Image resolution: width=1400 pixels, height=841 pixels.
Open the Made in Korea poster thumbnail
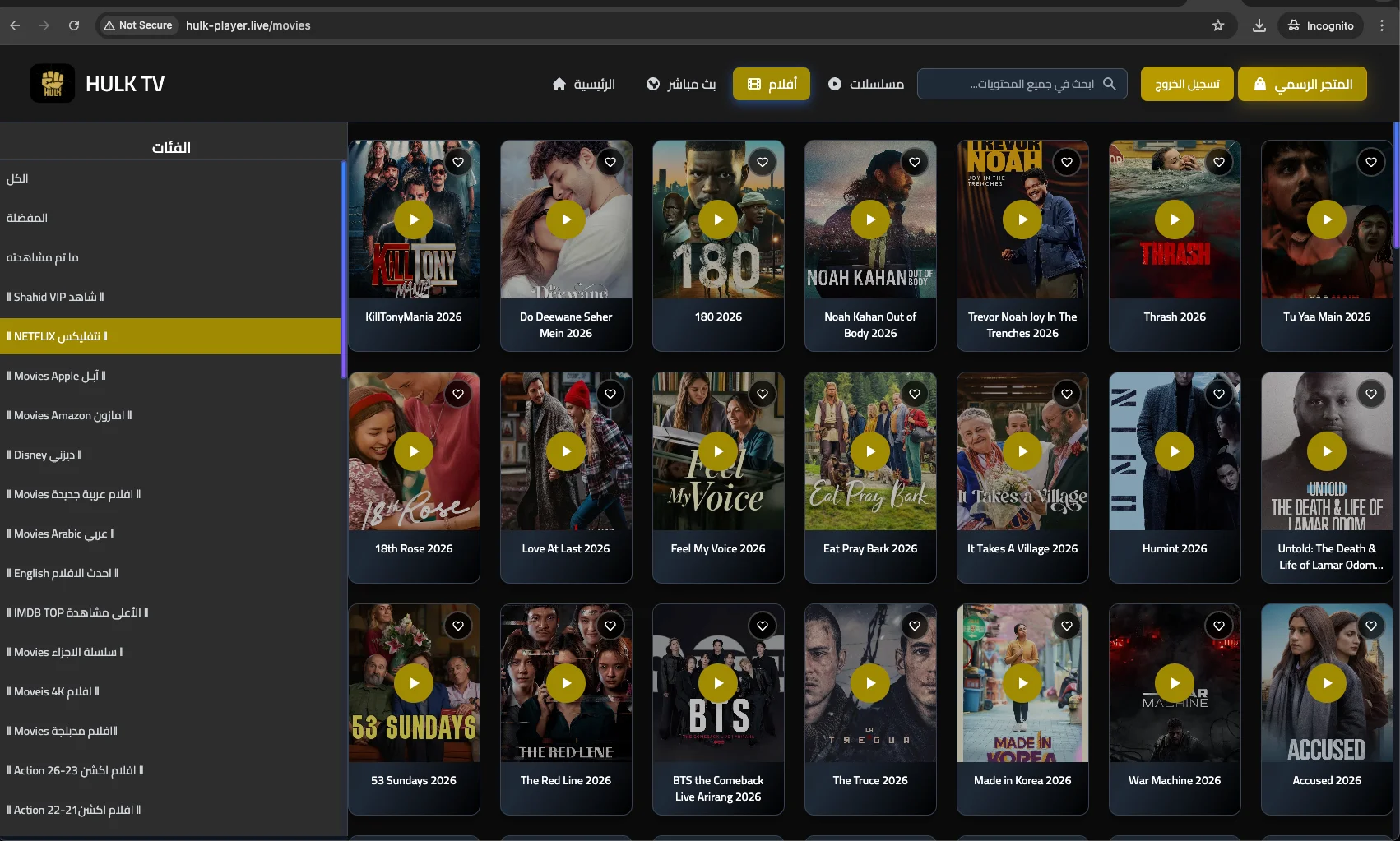(x=1022, y=683)
